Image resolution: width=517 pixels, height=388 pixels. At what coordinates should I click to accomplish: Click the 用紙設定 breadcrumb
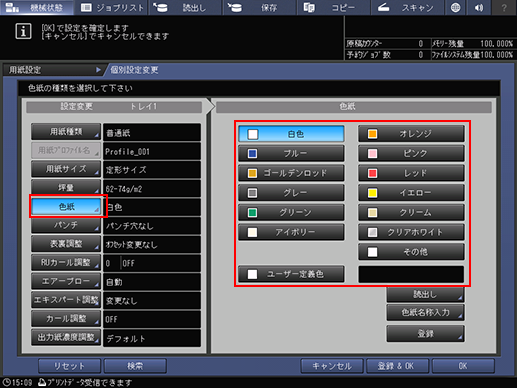[53, 70]
